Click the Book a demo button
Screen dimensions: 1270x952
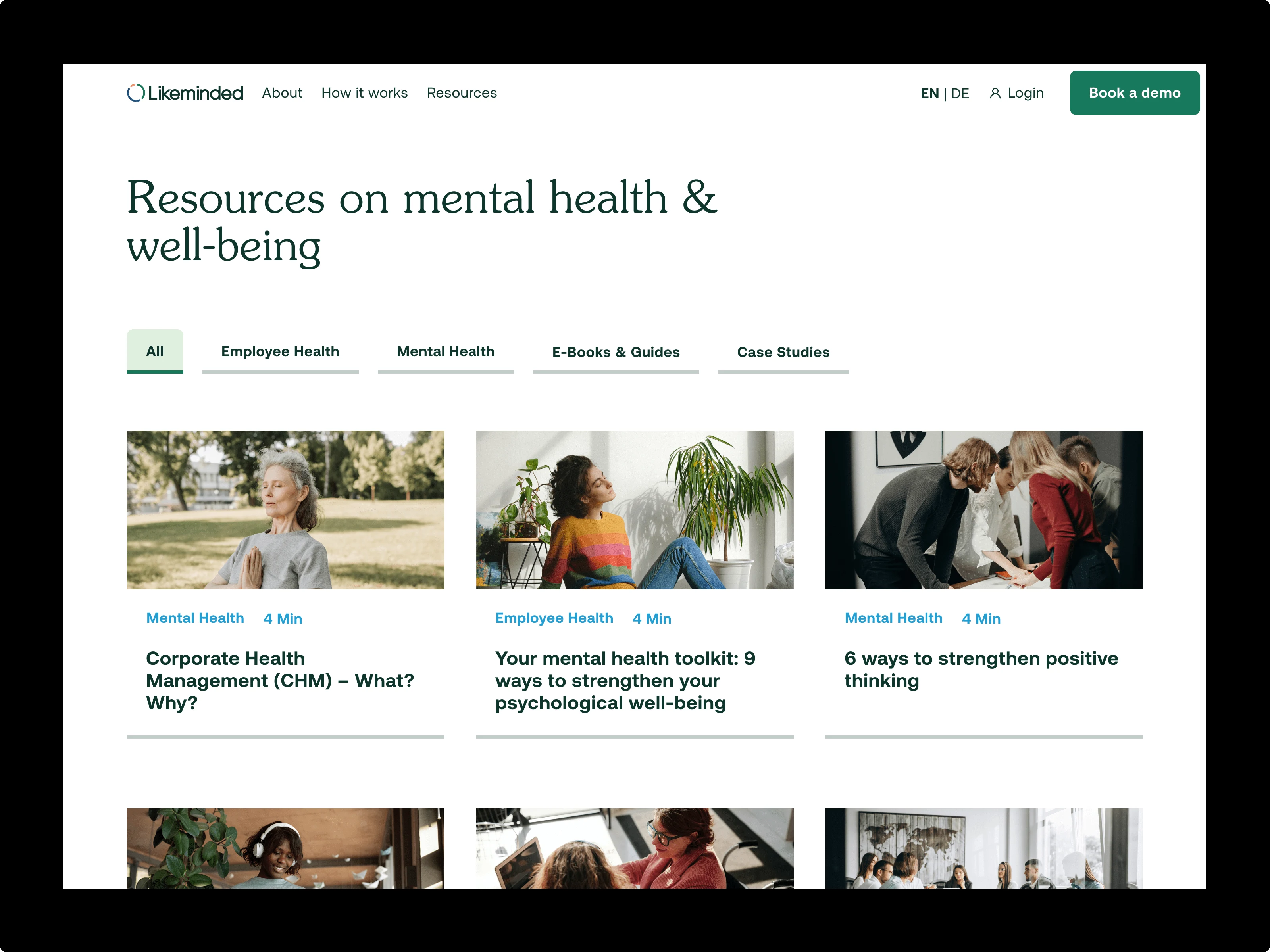1135,93
